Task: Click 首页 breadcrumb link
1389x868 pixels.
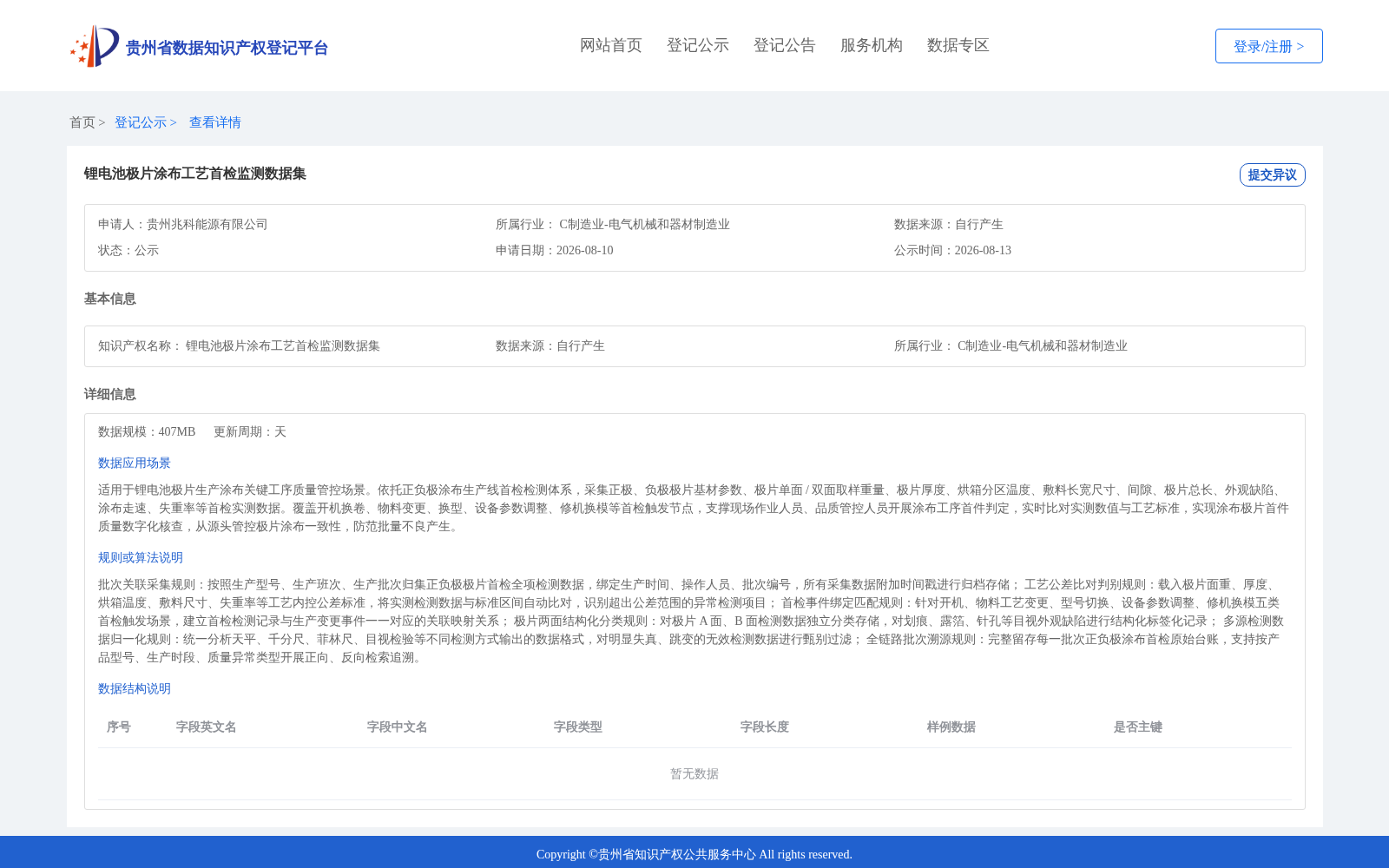Action: (82, 122)
